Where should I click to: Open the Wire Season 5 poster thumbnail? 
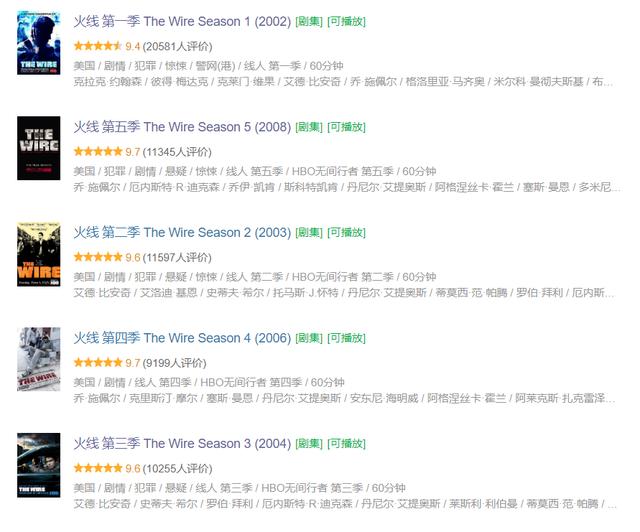click(x=39, y=148)
